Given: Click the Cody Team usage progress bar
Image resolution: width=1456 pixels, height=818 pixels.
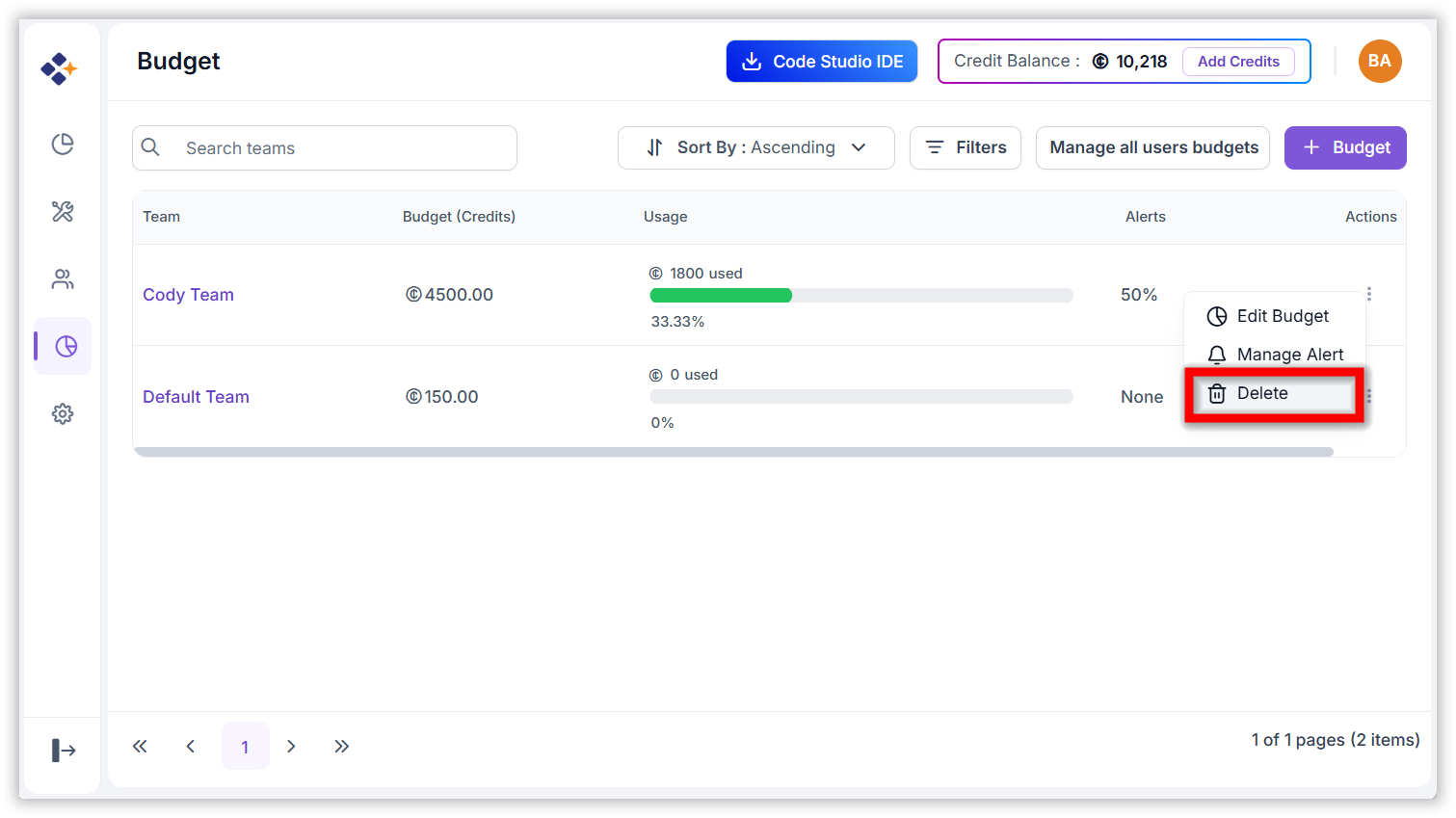Looking at the screenshot, I should pos(861,296).
